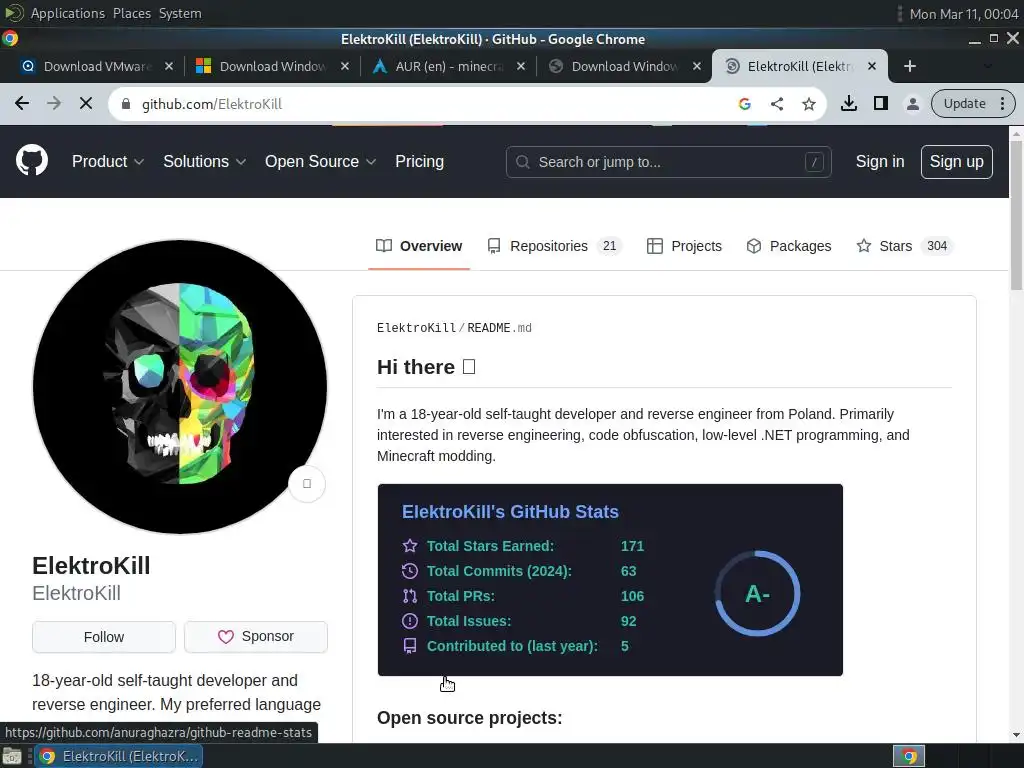
Task: Click the ElektroKill link in README path
Action: pyautogui.click(x=416, y=328)
